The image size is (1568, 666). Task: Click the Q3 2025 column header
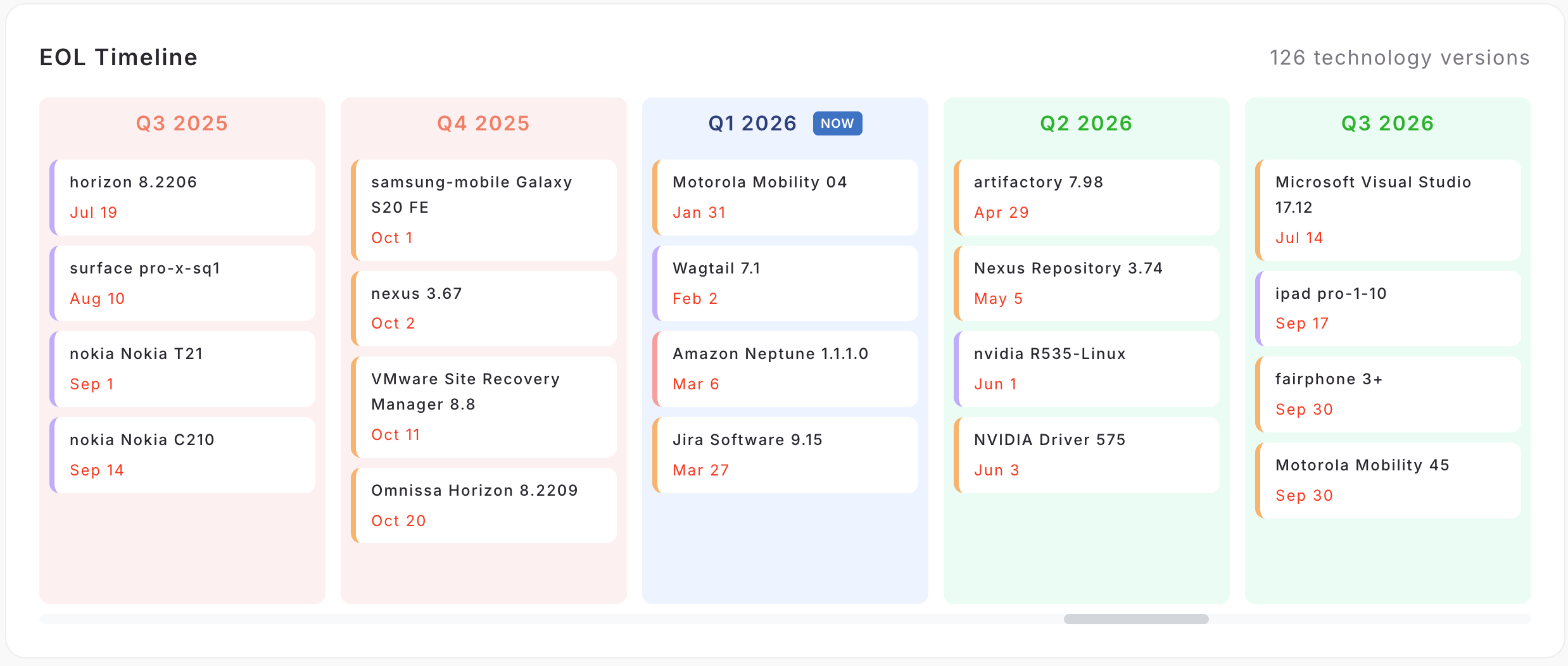(x=182, y=123)
